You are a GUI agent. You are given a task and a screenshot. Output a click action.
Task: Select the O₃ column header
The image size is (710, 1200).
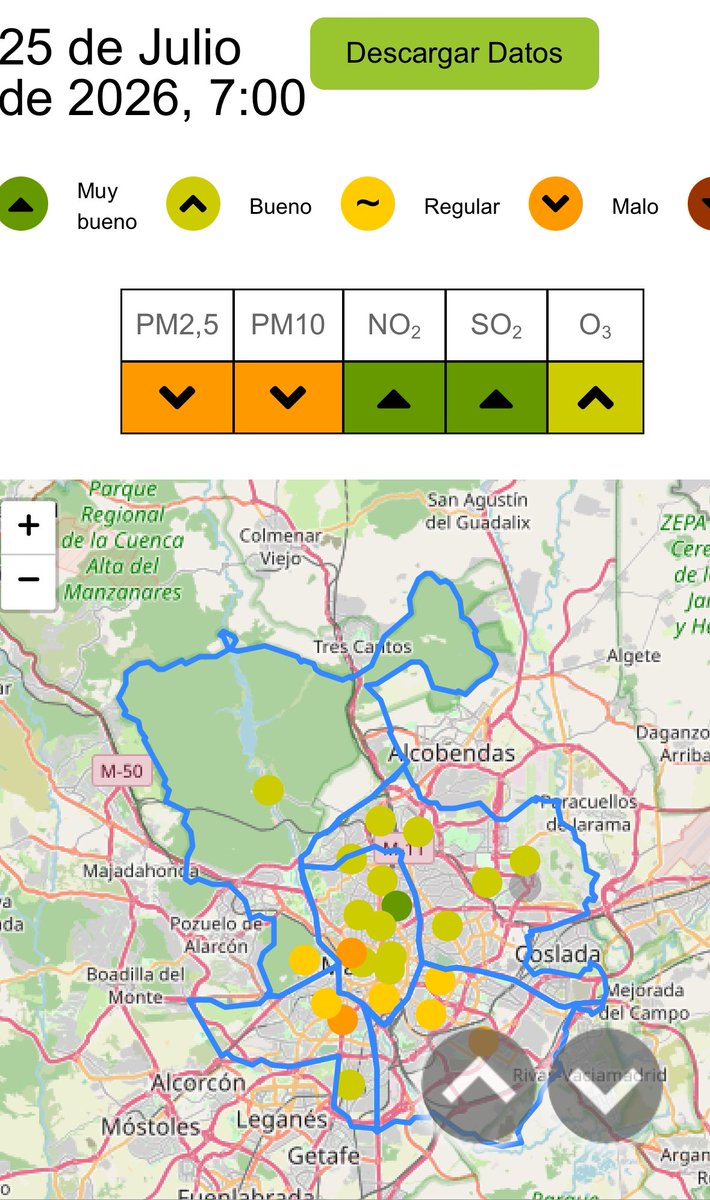(x=595, y=325)
